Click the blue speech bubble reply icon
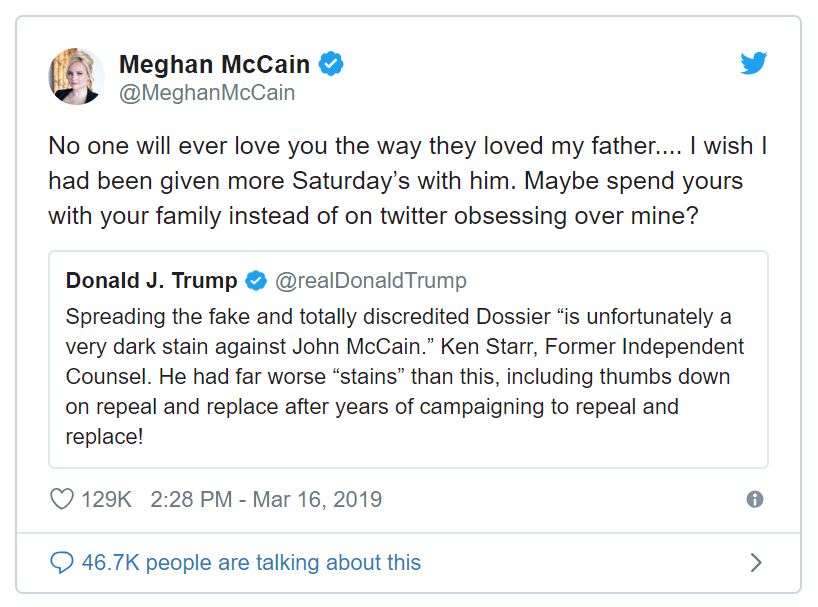 pos(62,562)
